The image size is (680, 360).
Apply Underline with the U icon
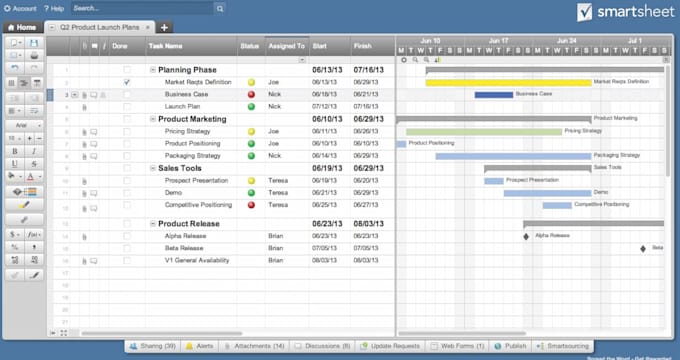(15, 164)
